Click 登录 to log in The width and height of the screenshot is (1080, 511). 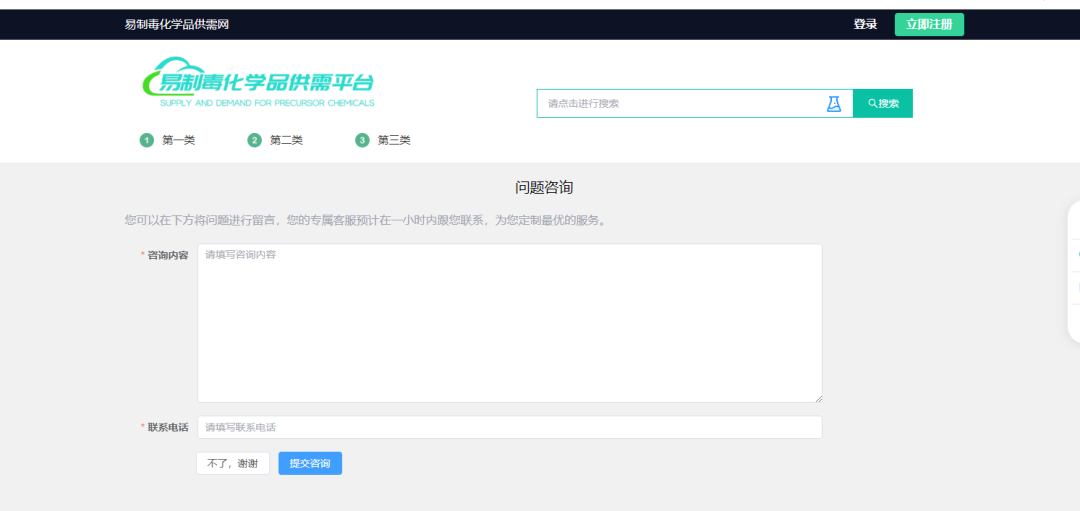point(865,25)
